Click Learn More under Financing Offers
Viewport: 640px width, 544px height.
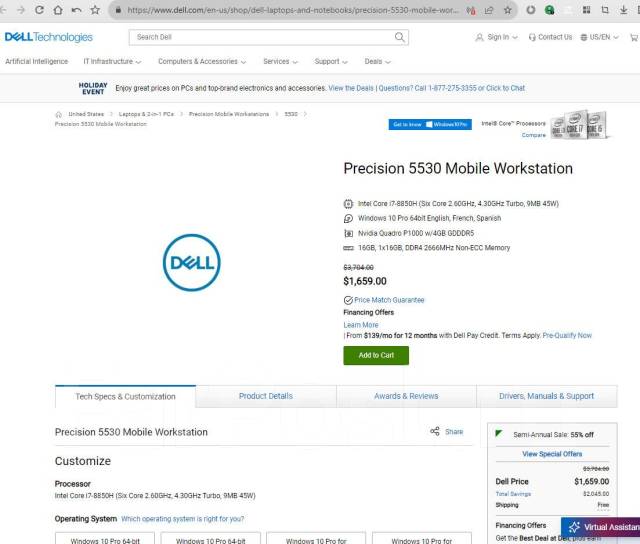tap(361, 325)
